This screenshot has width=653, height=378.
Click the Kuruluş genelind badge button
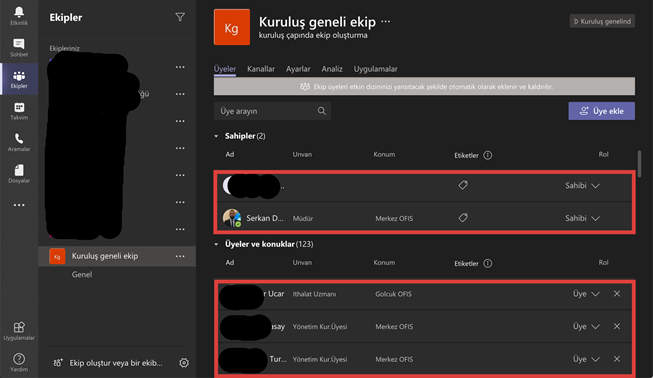[602, 21]
